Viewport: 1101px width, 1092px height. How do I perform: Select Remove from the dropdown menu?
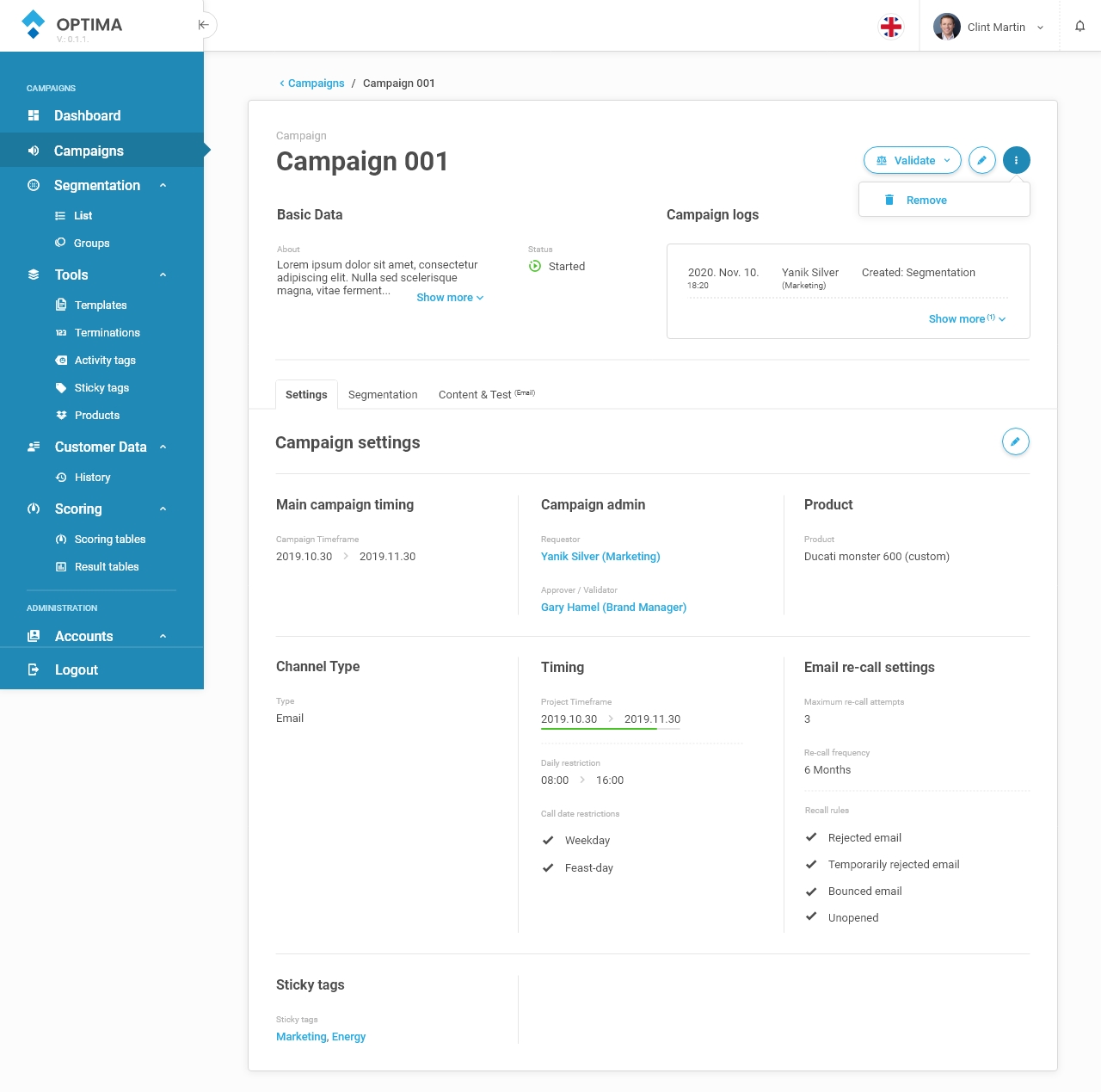point(944,200)
